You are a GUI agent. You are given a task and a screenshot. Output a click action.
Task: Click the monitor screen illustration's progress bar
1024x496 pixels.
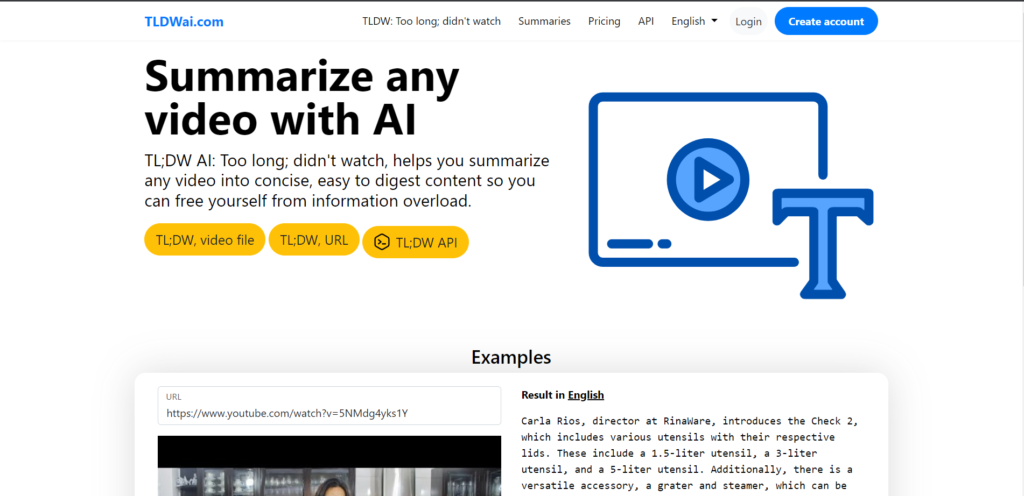tap(638, 243)
